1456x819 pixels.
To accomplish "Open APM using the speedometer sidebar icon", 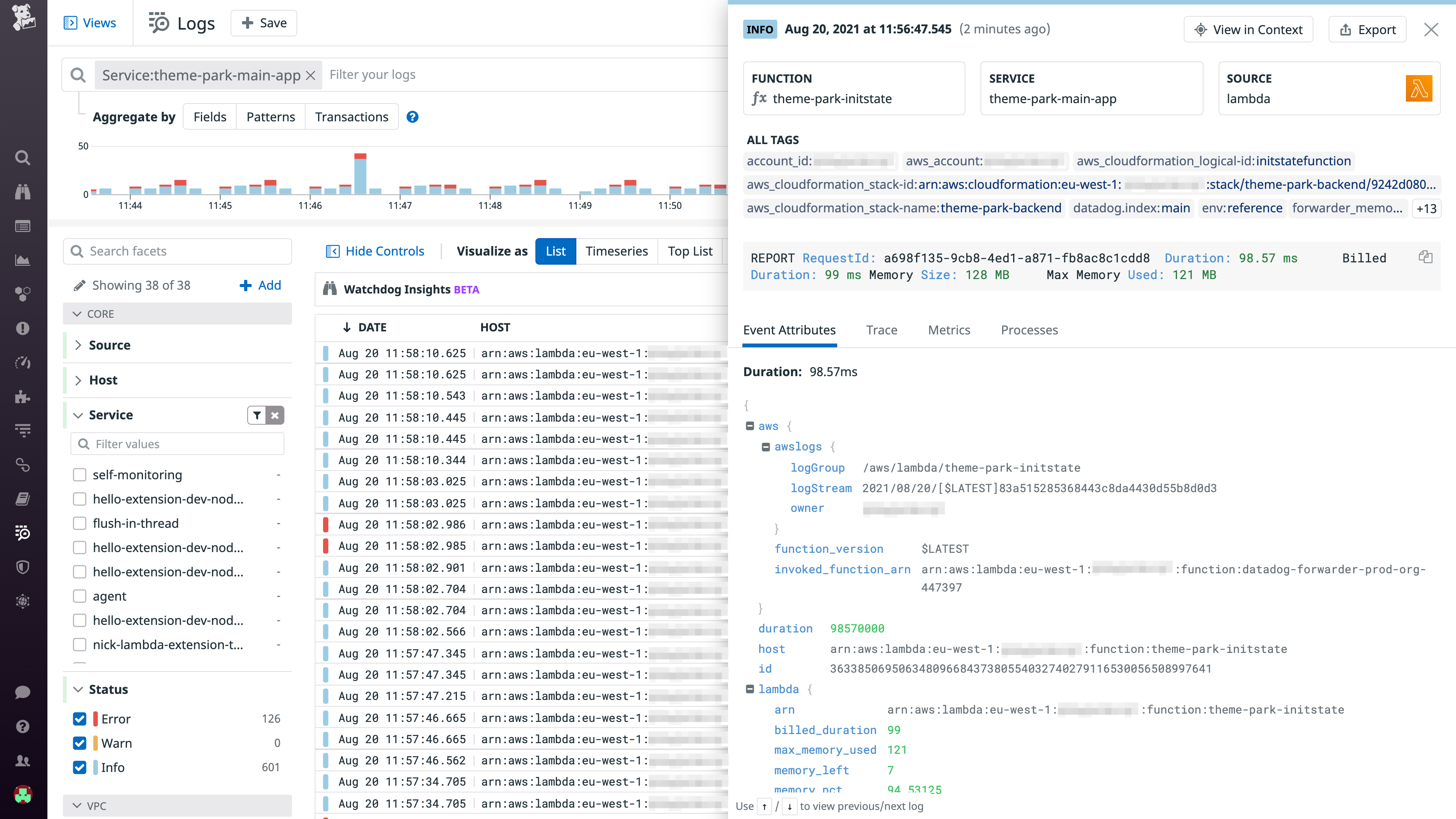I will (23, 362).
